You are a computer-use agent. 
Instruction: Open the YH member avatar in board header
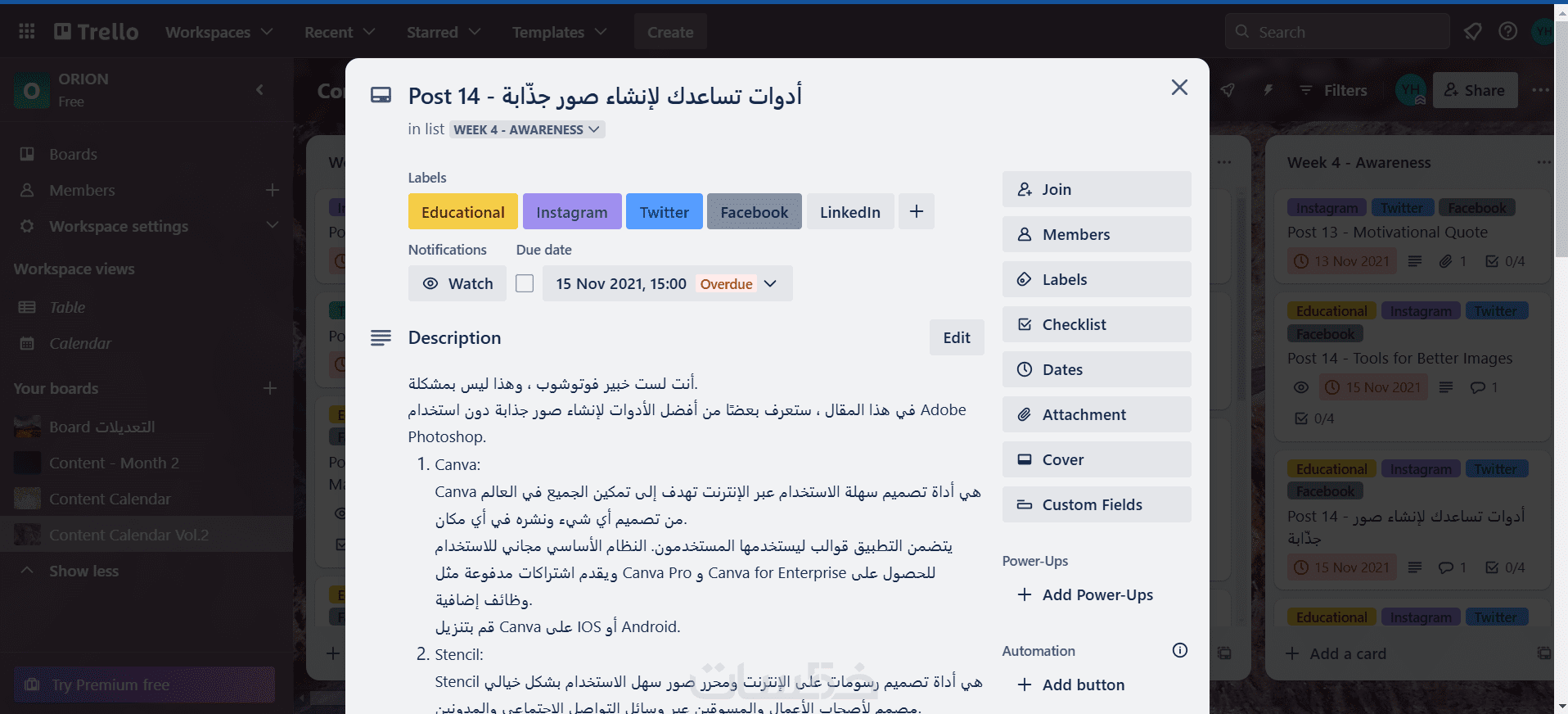1411,90
